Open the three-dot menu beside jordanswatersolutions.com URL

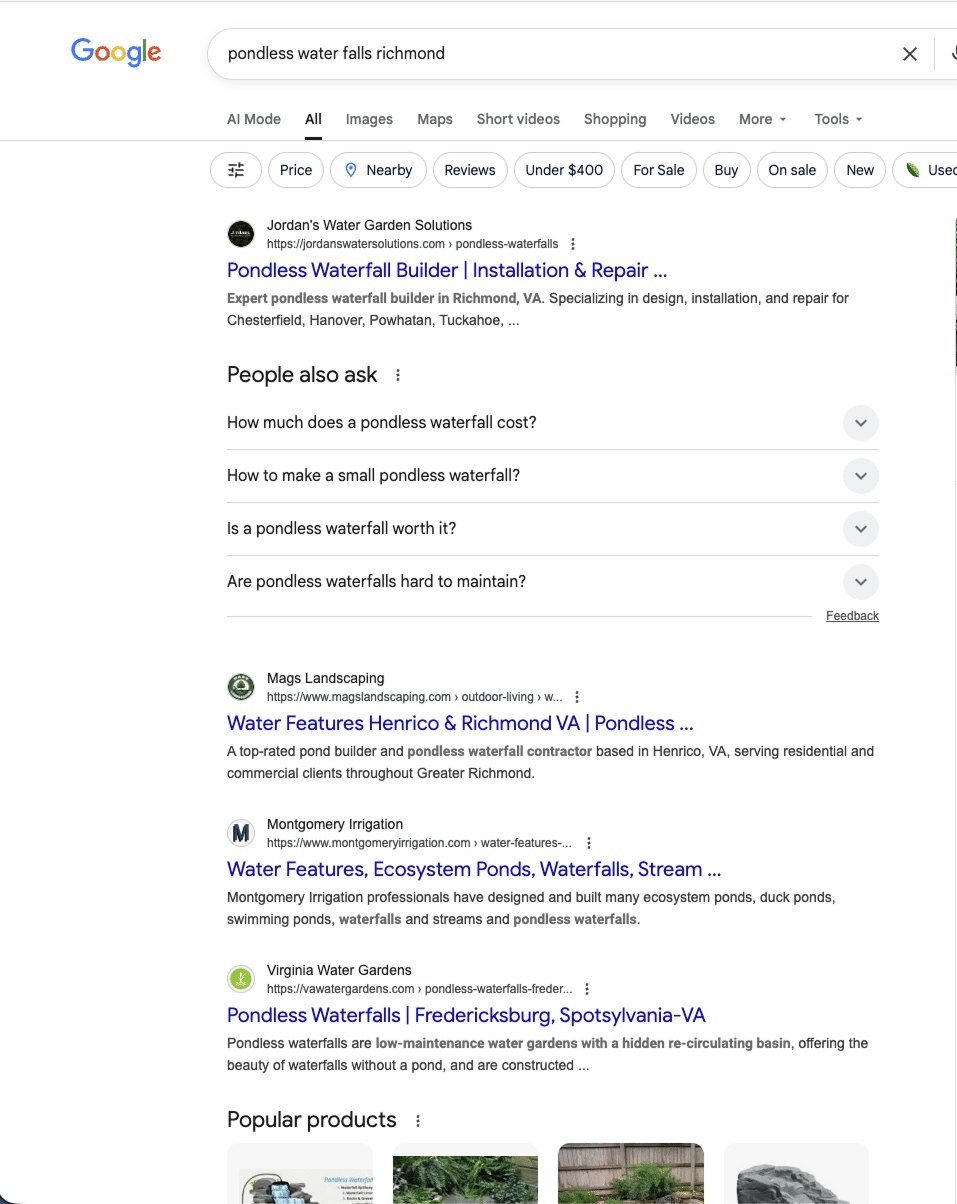(x=573, y=244)
